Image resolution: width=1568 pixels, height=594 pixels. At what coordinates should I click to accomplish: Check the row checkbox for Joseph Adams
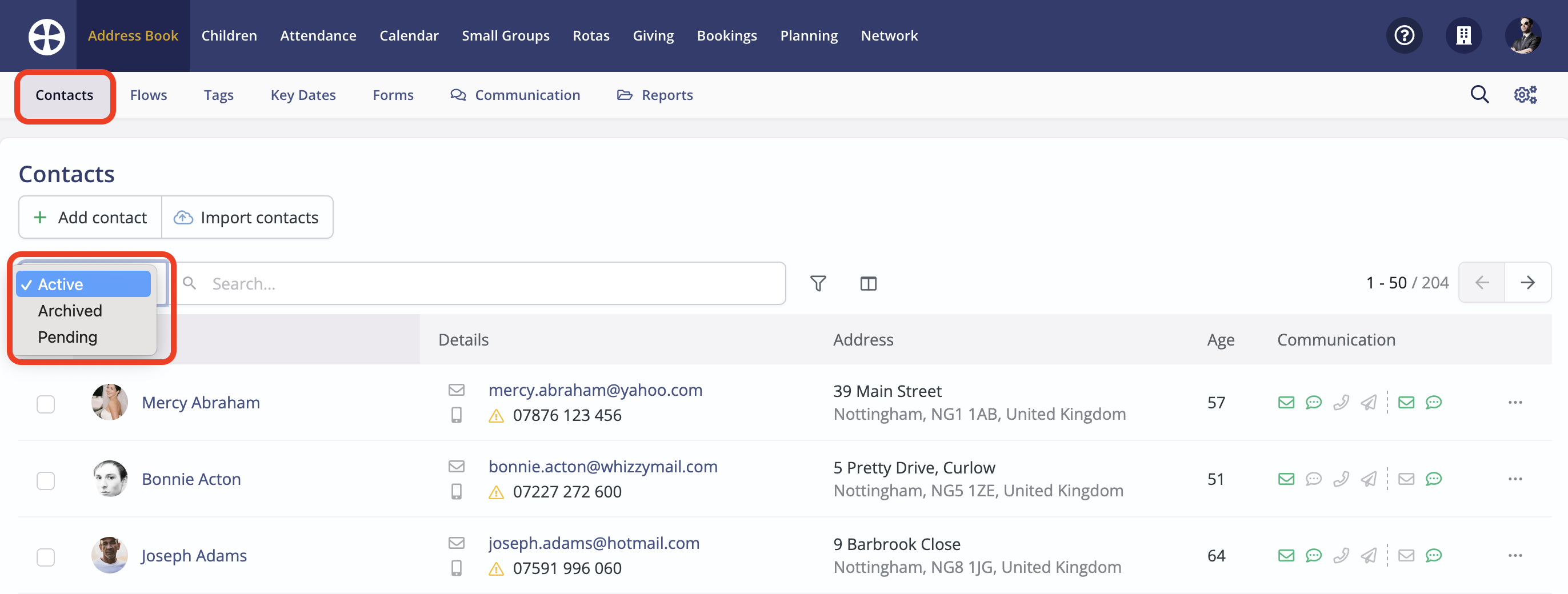pyautogui.click(x=45, y=557)
